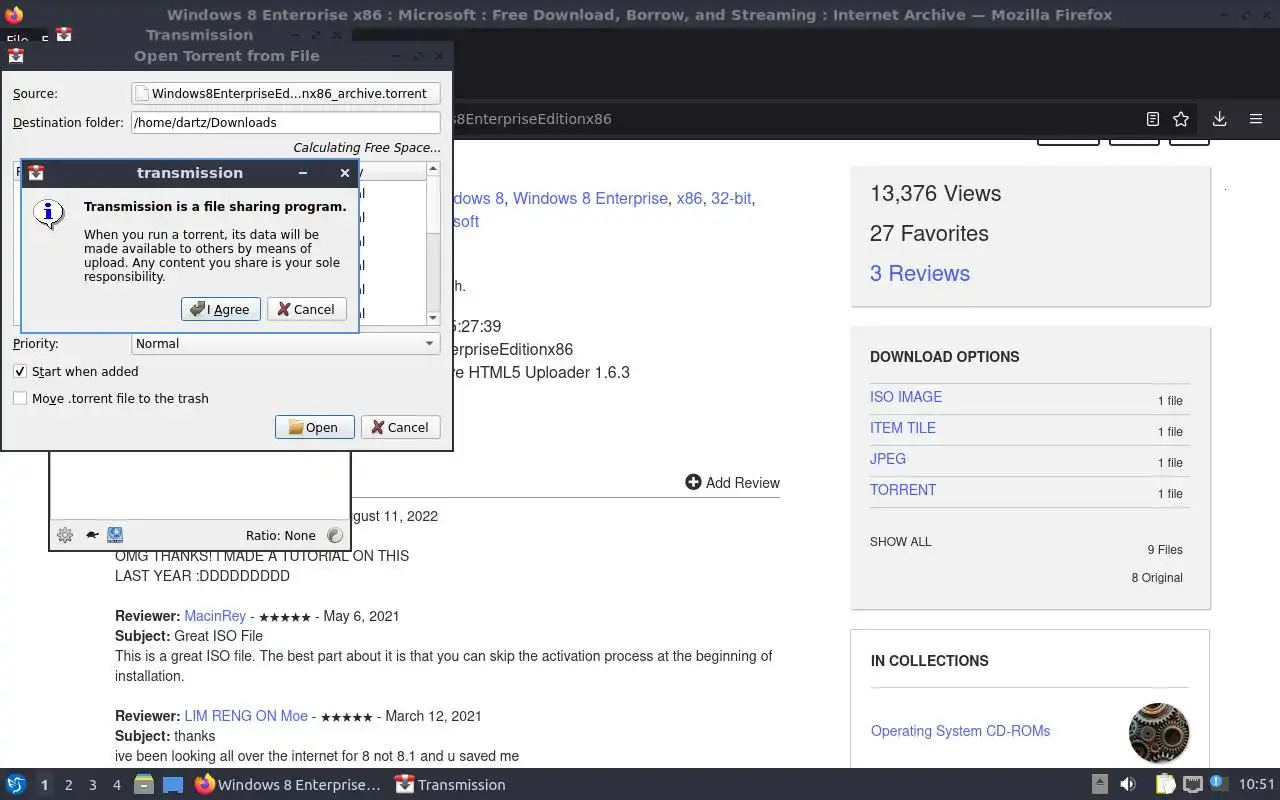Select ISO IMAGE download option
Viewport: 1280px width, 800px height.
(x=906, y=397)
